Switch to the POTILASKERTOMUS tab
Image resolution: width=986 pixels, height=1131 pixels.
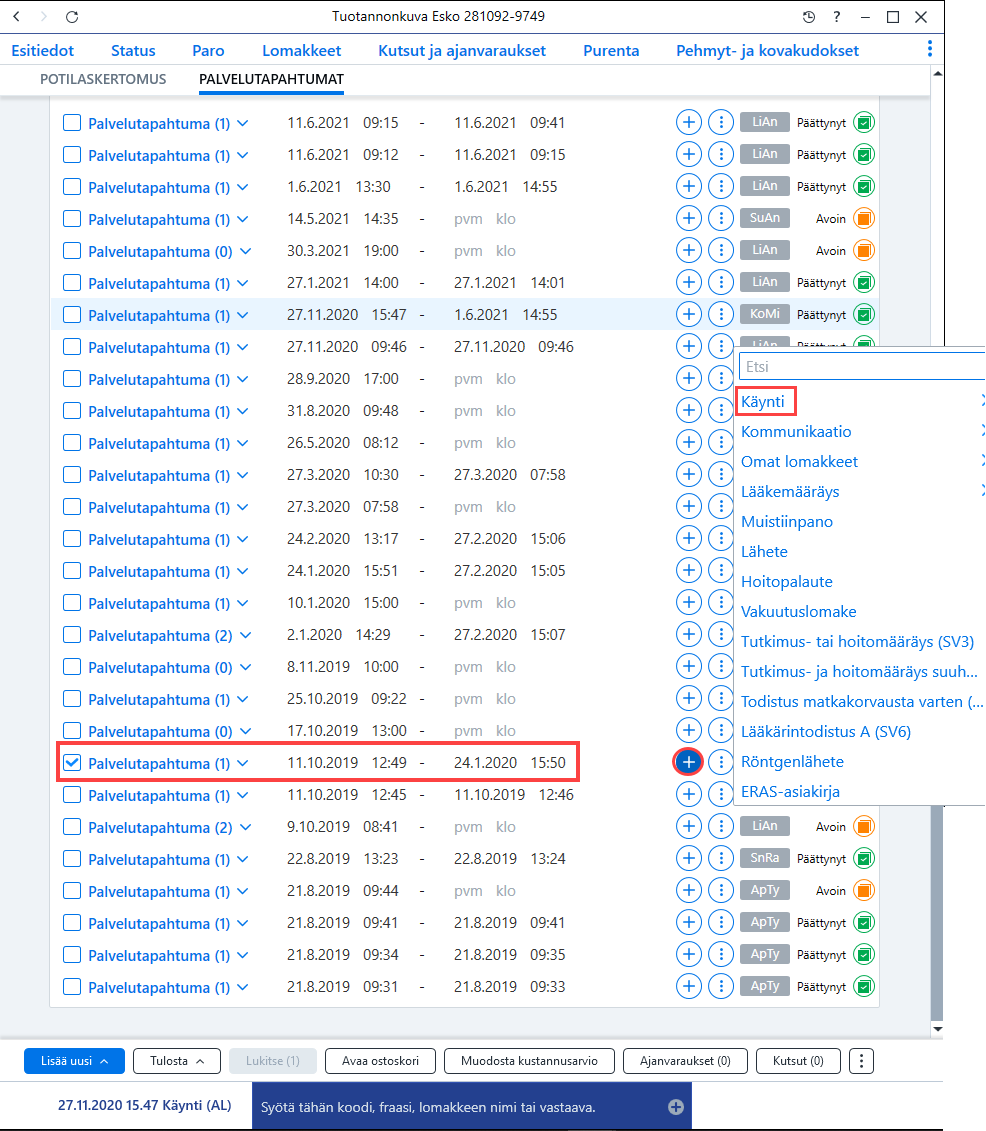coord(103,79)
